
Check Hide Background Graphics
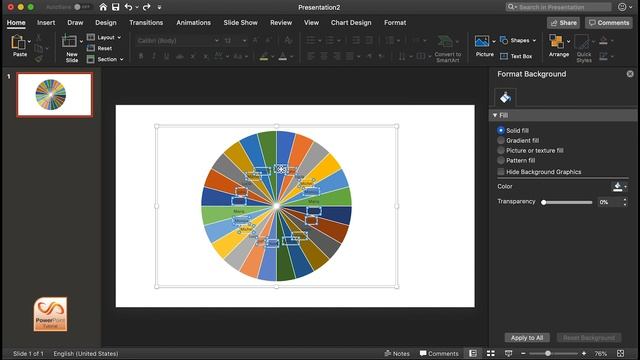(501, 172)
